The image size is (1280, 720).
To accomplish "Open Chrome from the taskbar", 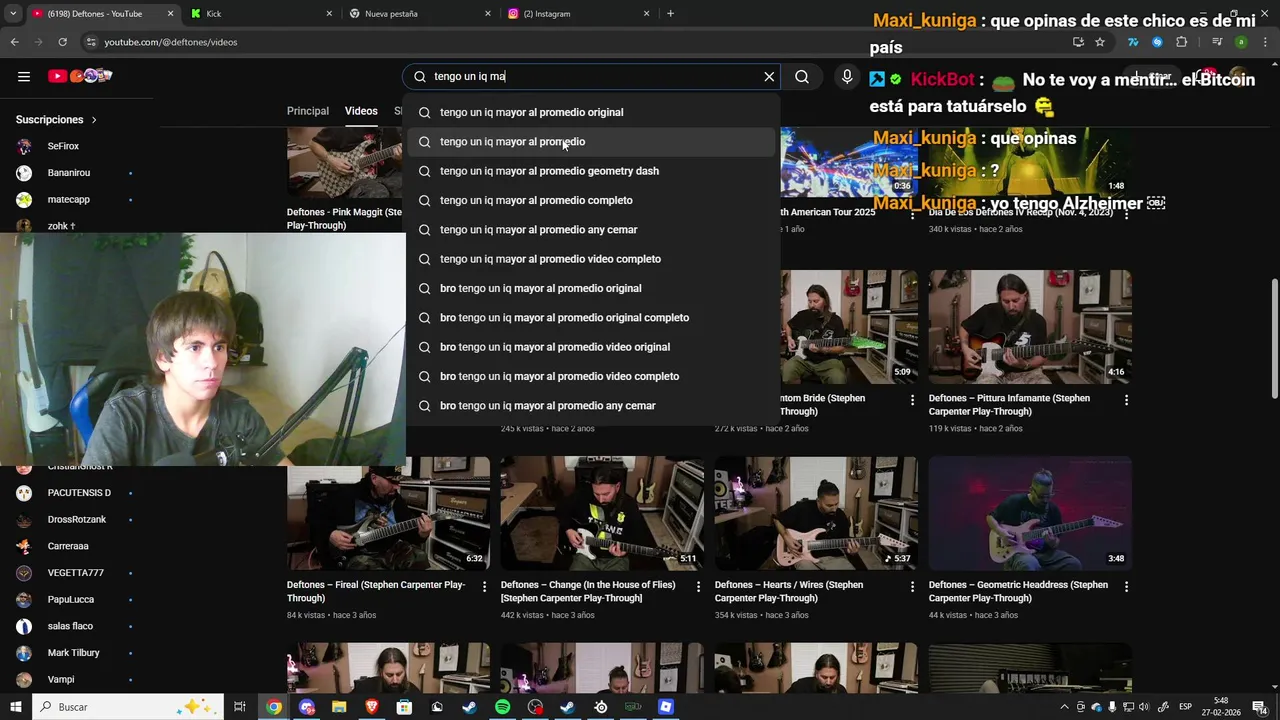I will (x=273, y=707).
